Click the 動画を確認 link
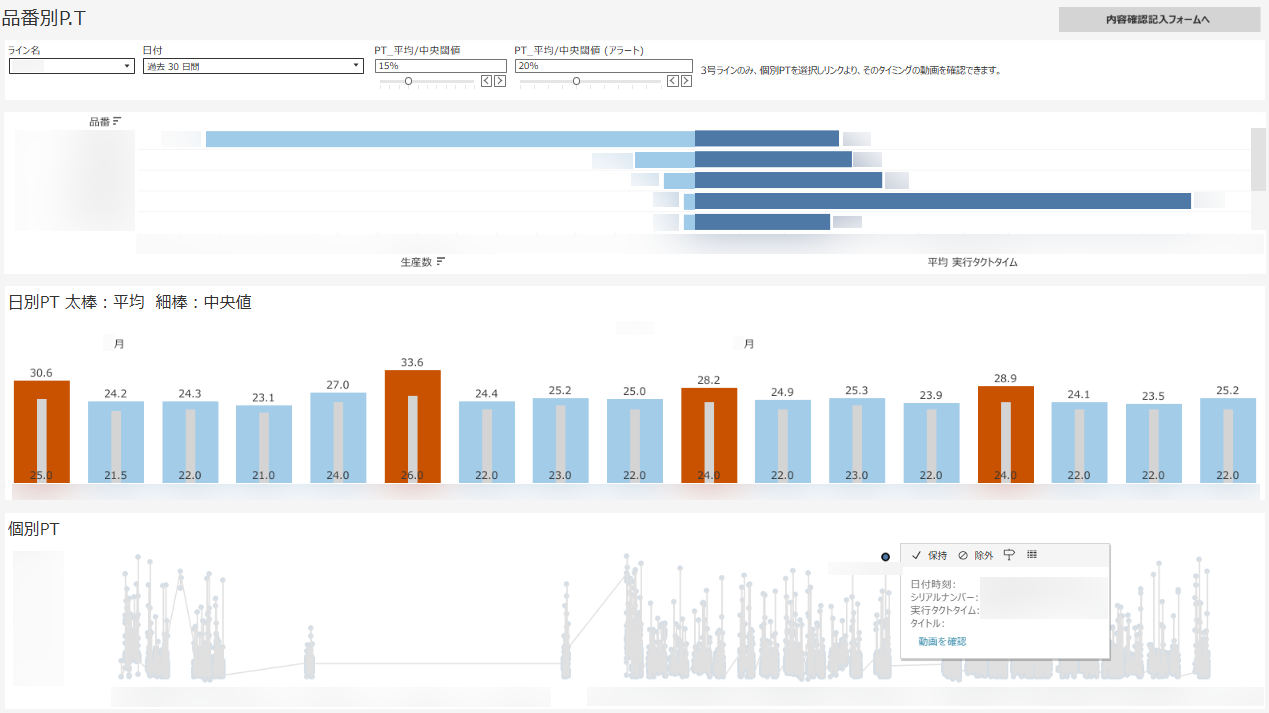1269x713 pixels. (x=942, y=641)
